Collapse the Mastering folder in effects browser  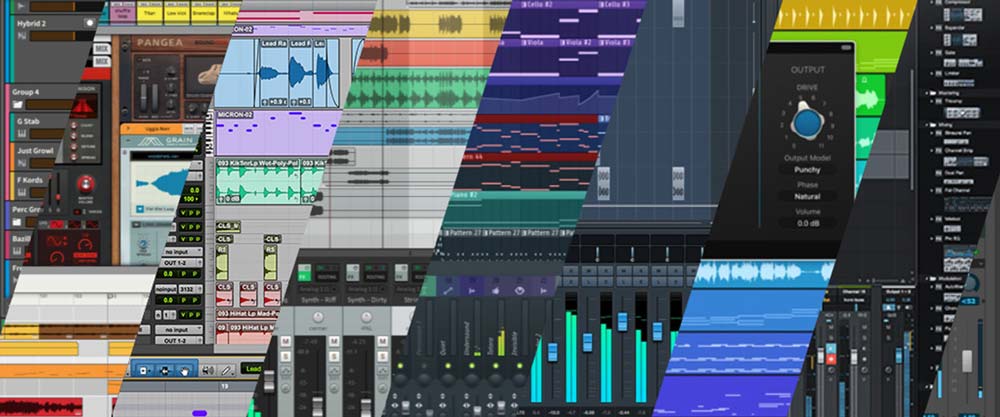927,92
